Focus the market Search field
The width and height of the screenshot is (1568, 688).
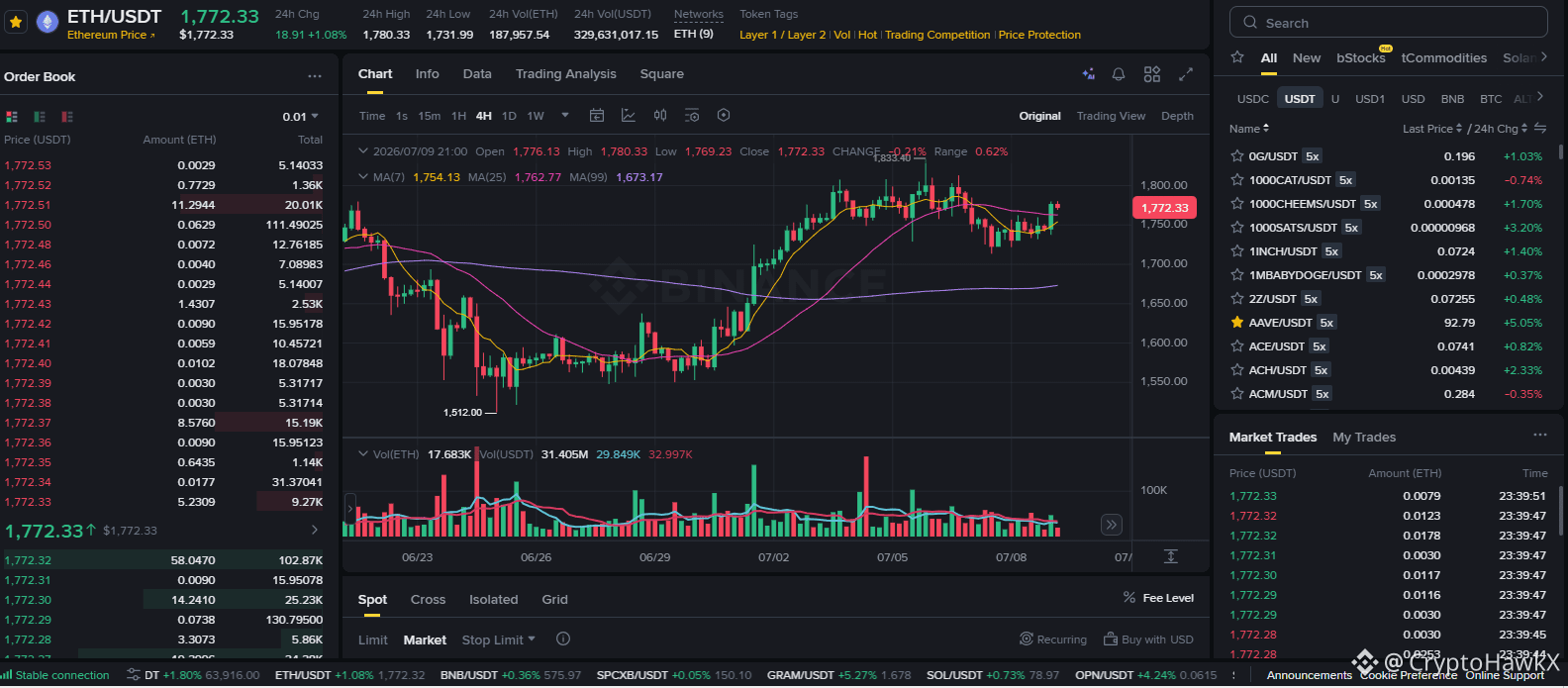pos(1388,22)
